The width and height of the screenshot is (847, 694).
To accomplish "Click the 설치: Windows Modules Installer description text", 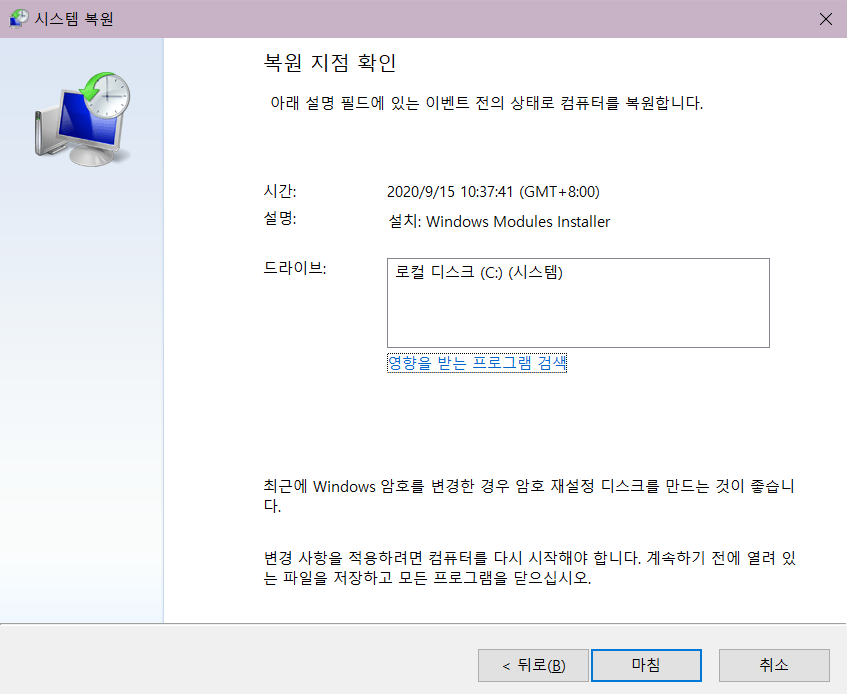I will (498, 221).
